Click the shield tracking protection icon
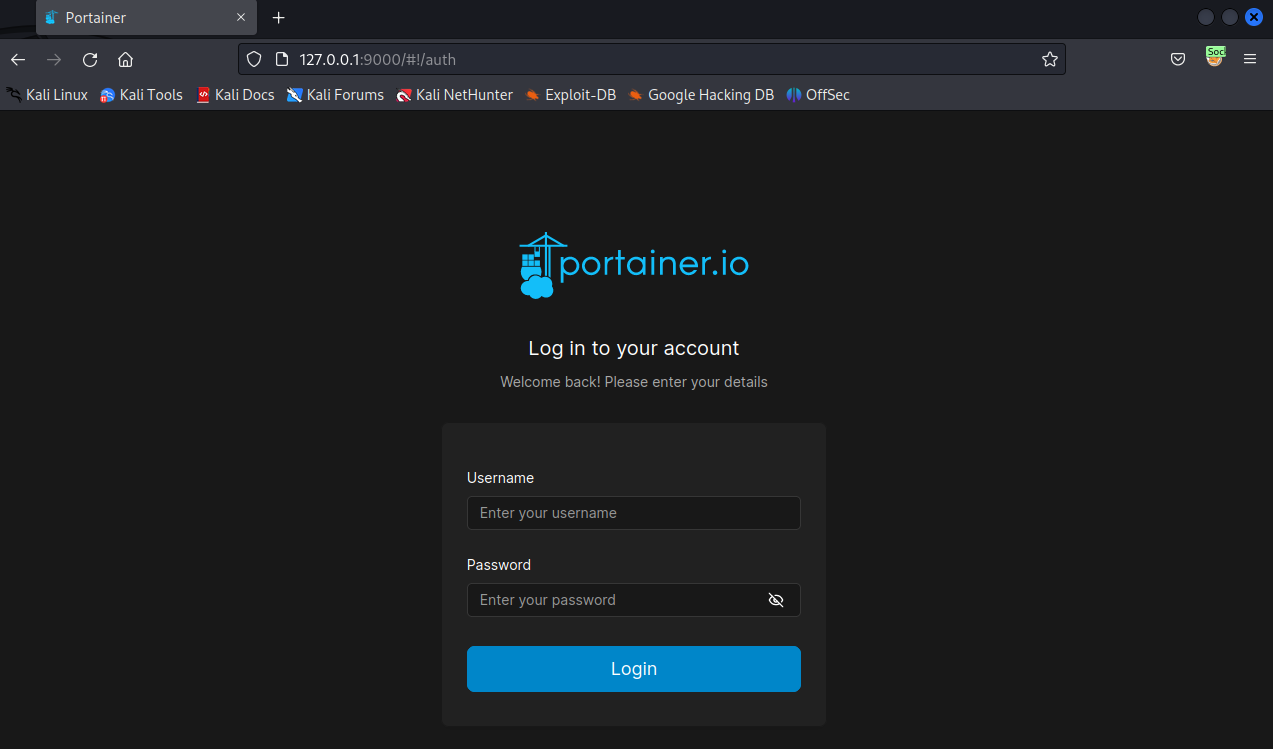1273x749 pixels. coord(254,59)
